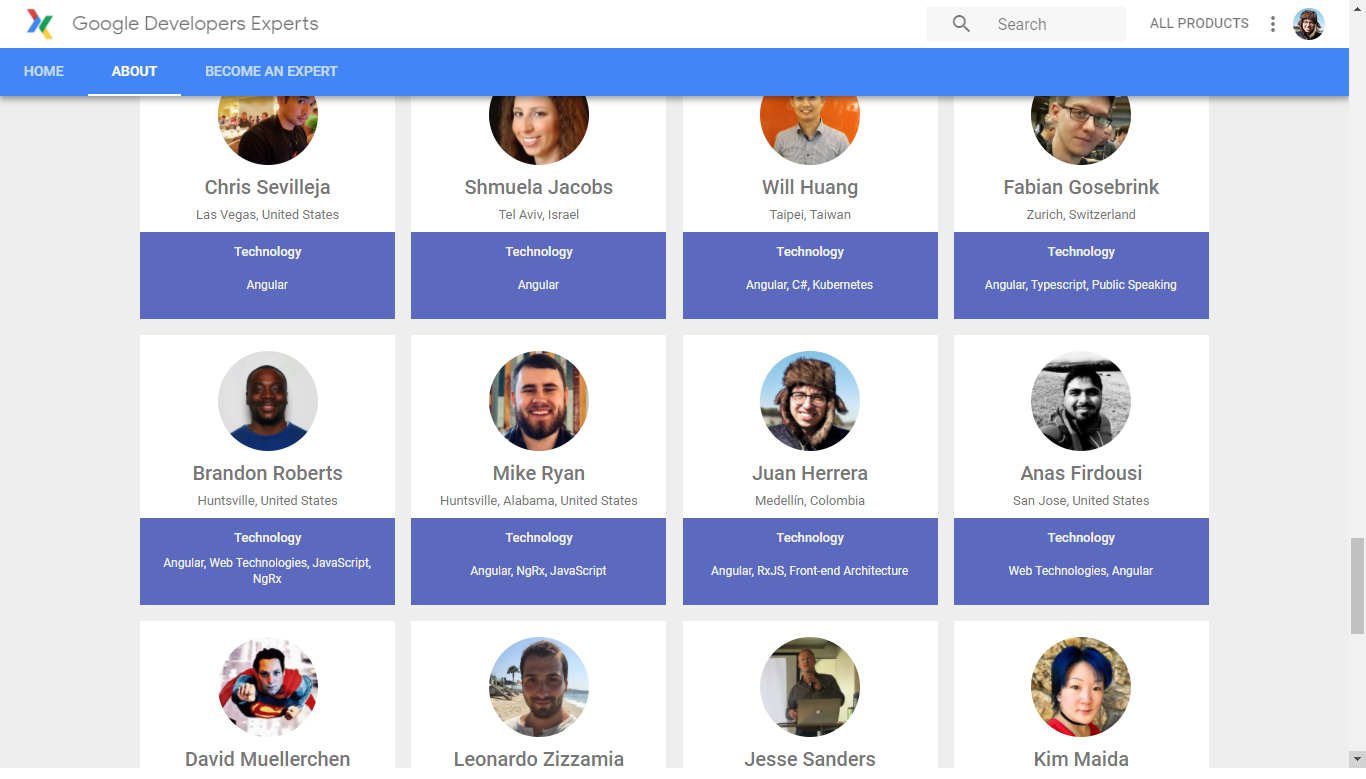Go to the HOME tab
This screenshot has height=779, width=1366.
click(x=44, y=71)
